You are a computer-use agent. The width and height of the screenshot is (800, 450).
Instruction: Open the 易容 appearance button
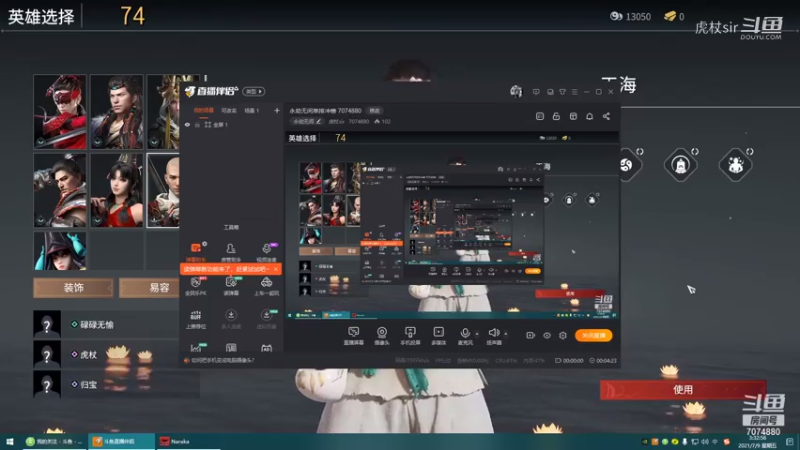click(150, 288)
